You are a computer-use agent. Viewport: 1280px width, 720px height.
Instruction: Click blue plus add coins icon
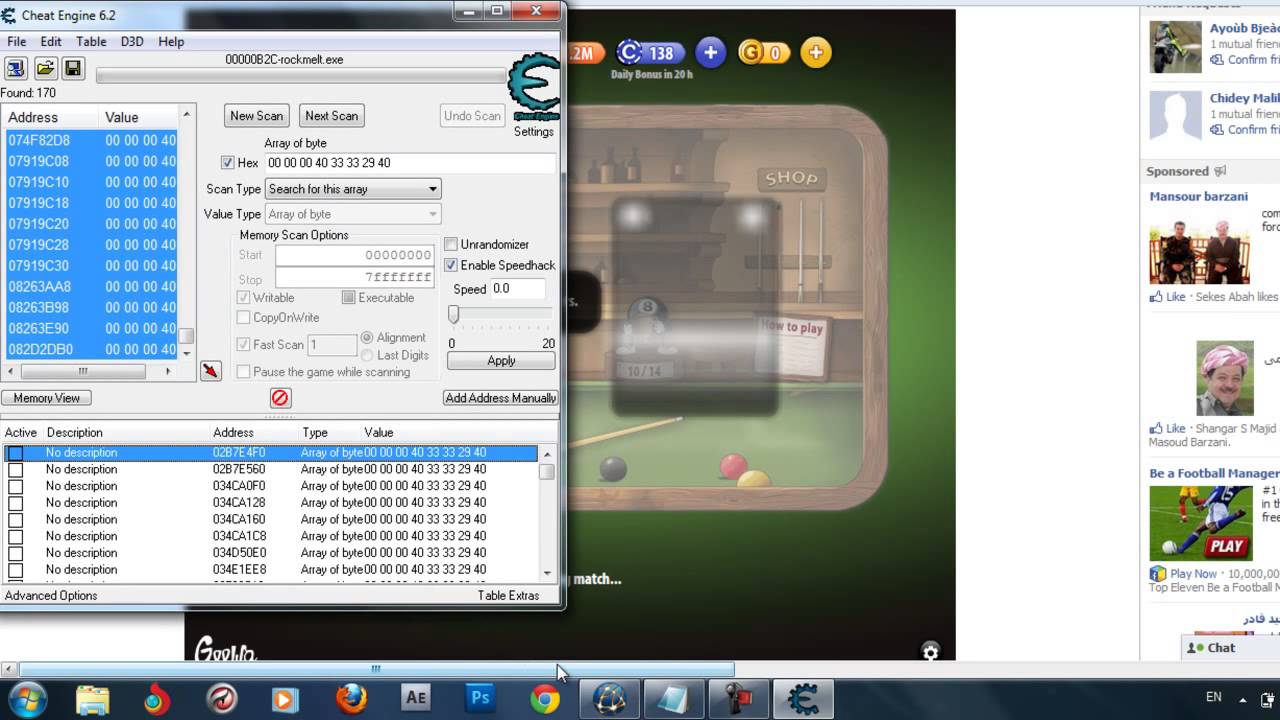(710, 53)
